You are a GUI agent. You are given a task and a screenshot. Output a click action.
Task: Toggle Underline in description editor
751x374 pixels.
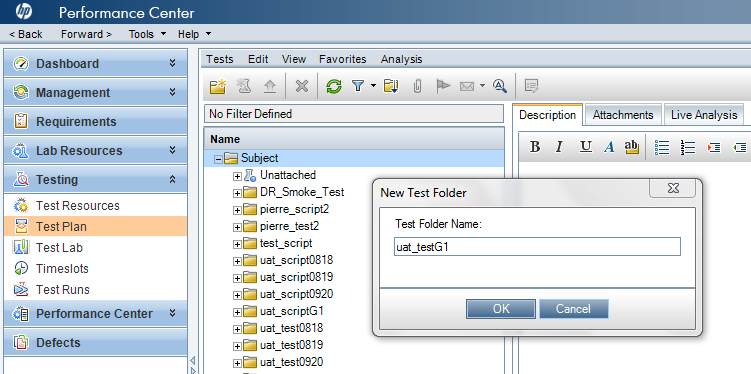585,147
